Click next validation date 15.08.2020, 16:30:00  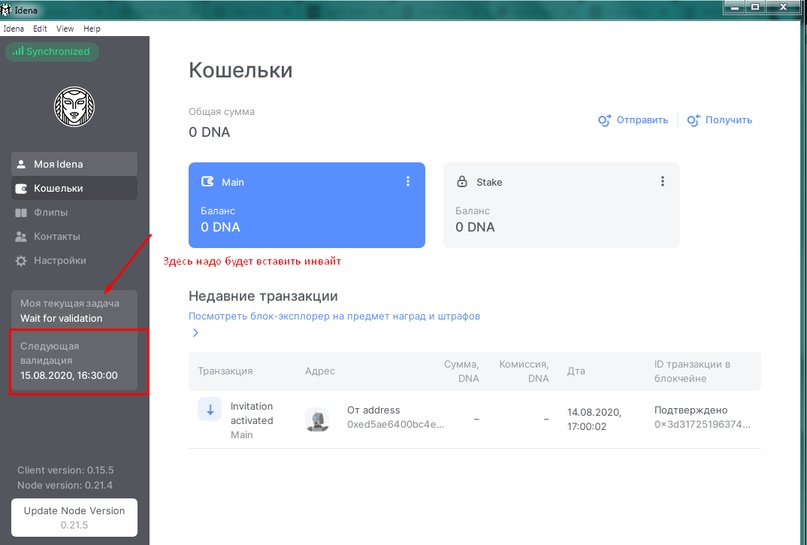coord(69,376)
